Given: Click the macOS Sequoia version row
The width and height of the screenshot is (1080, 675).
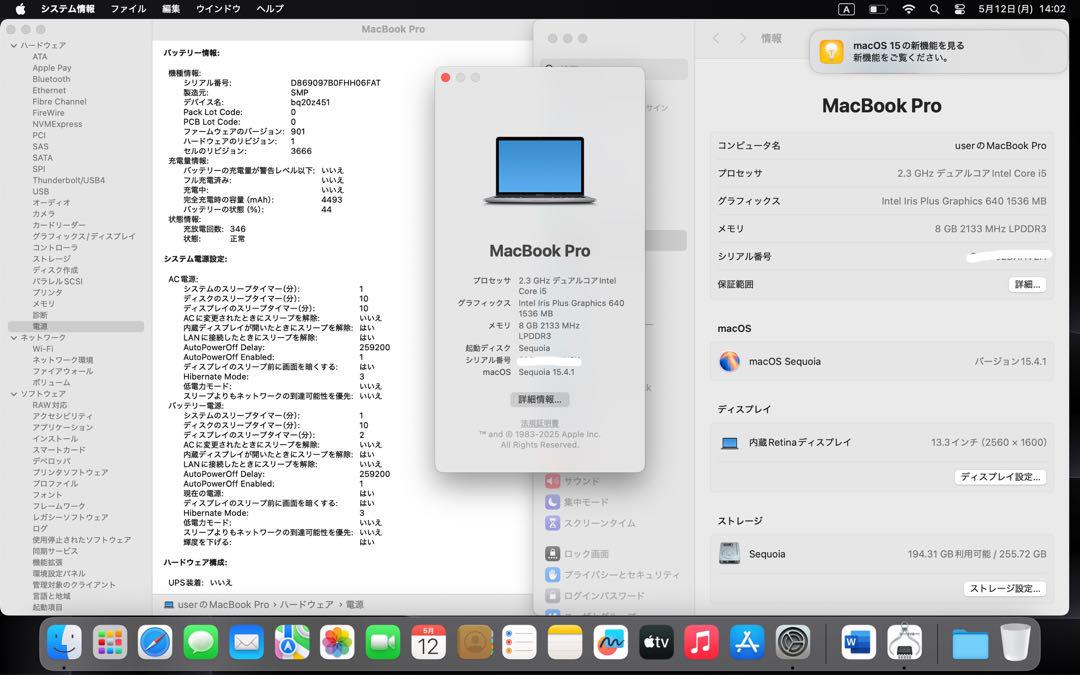Looking at the screenshot, I should click(882, 361).
